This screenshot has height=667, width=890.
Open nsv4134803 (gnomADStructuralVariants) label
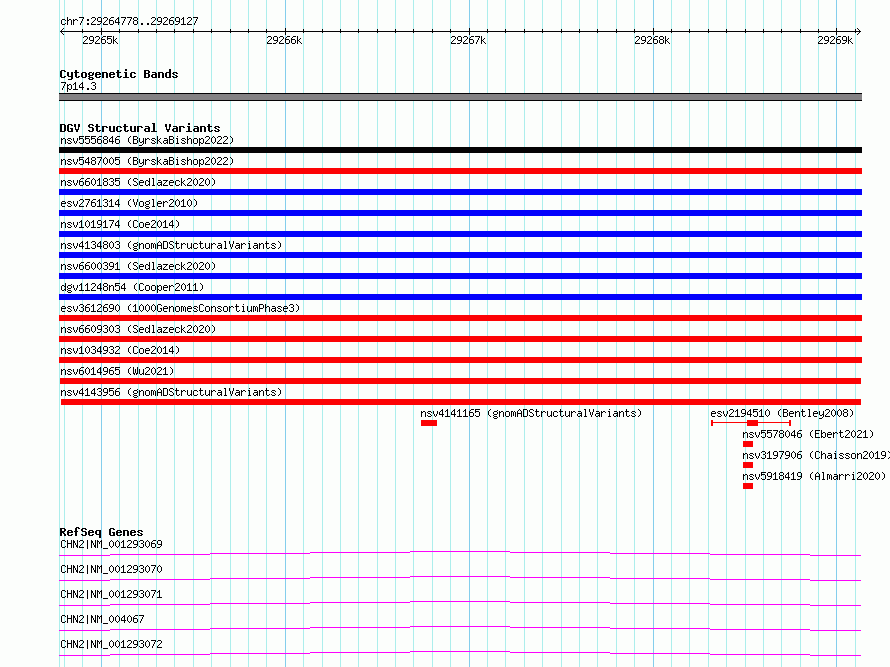pos(171,245)
